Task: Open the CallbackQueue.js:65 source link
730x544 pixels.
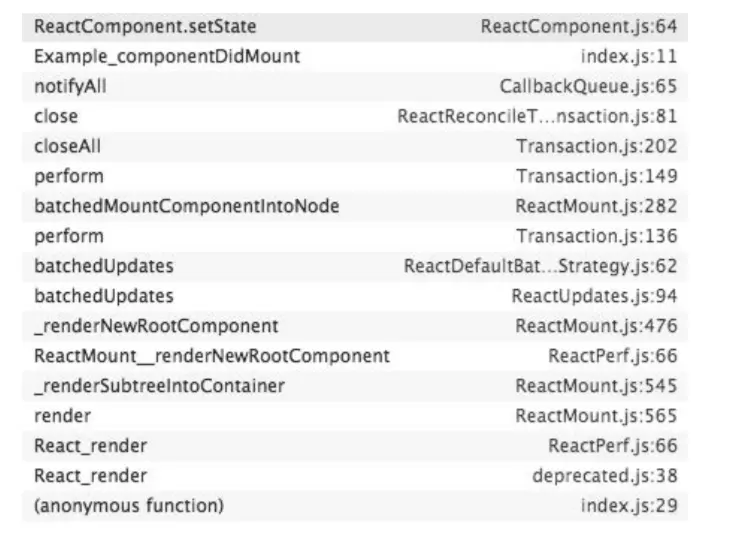Action: (x=588, y=86)
